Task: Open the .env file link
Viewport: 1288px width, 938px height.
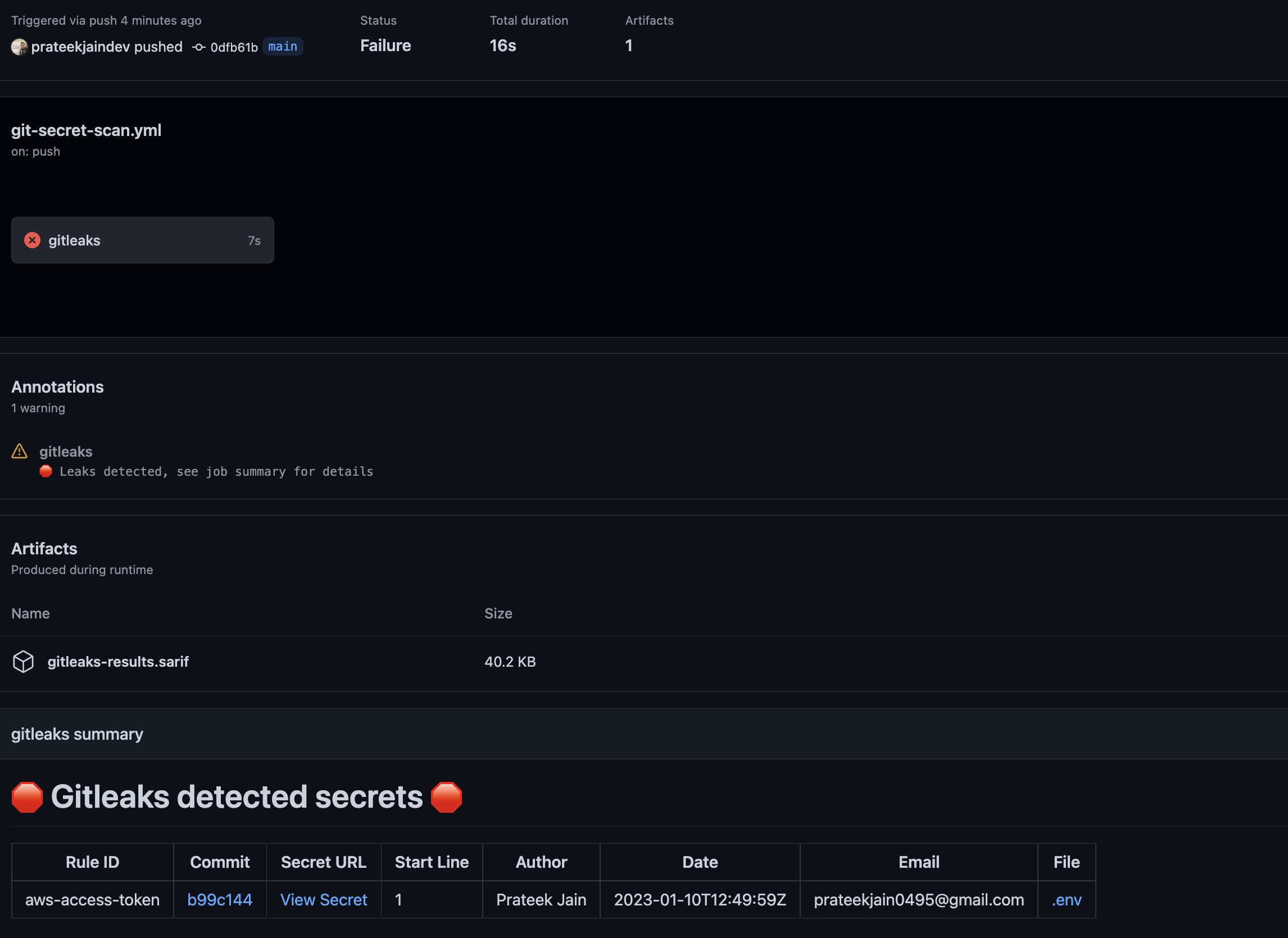Action: click(x=1067, y=899)
